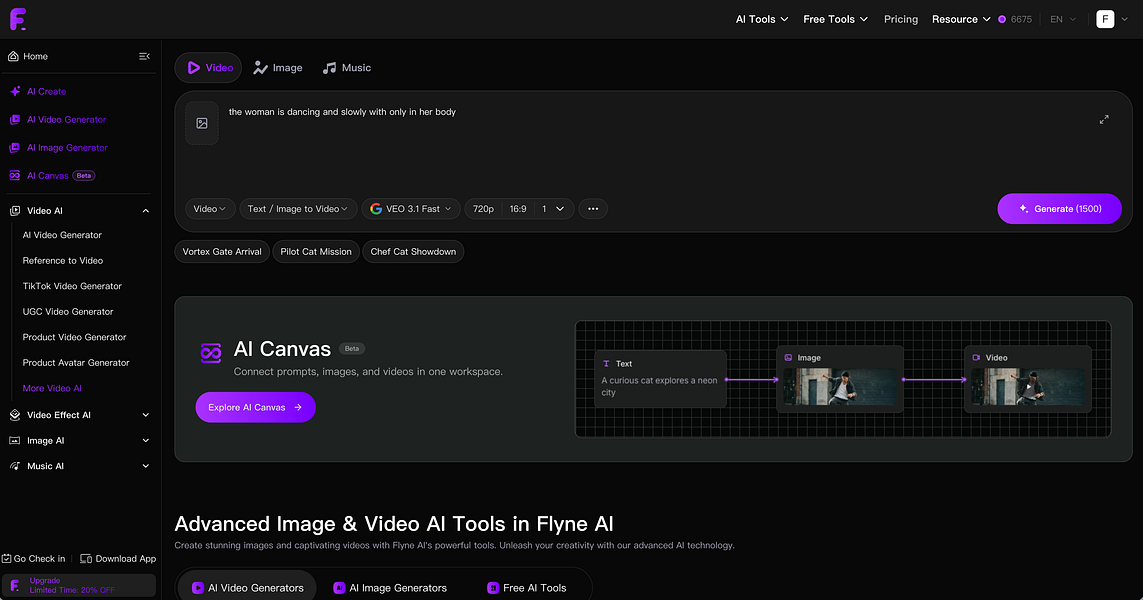The width and height of the screenshot is (1143, 600).
Task: Click the More Video AI link
Action: (x=52, y=388)
